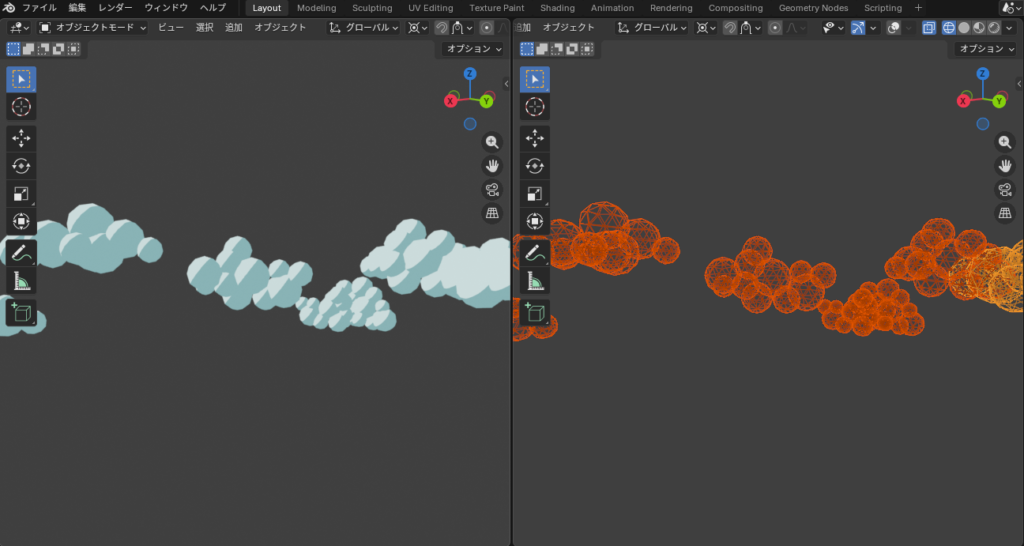Choose the Scale tool in left viewport

click(21, 194)
